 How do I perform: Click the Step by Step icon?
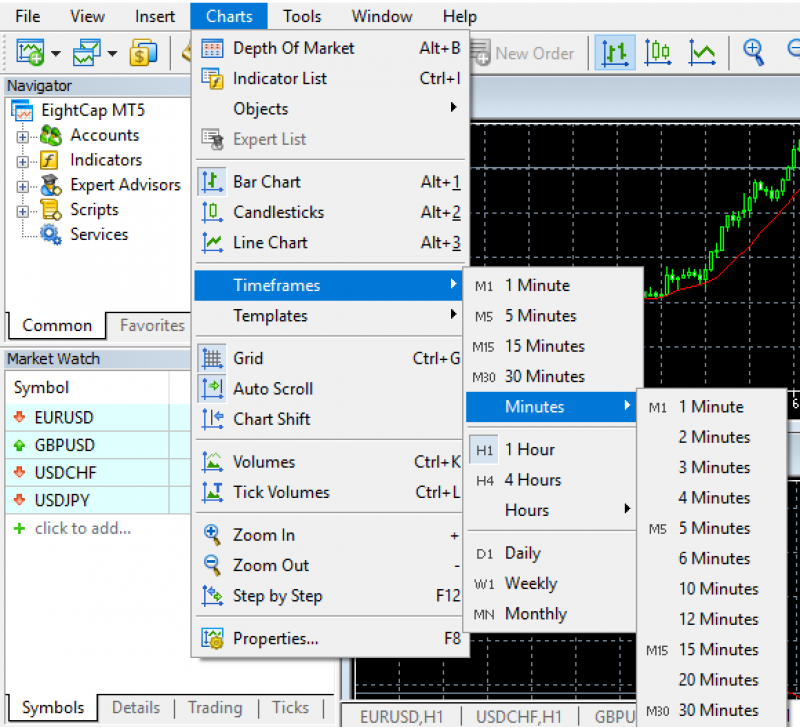coord(212,596)
